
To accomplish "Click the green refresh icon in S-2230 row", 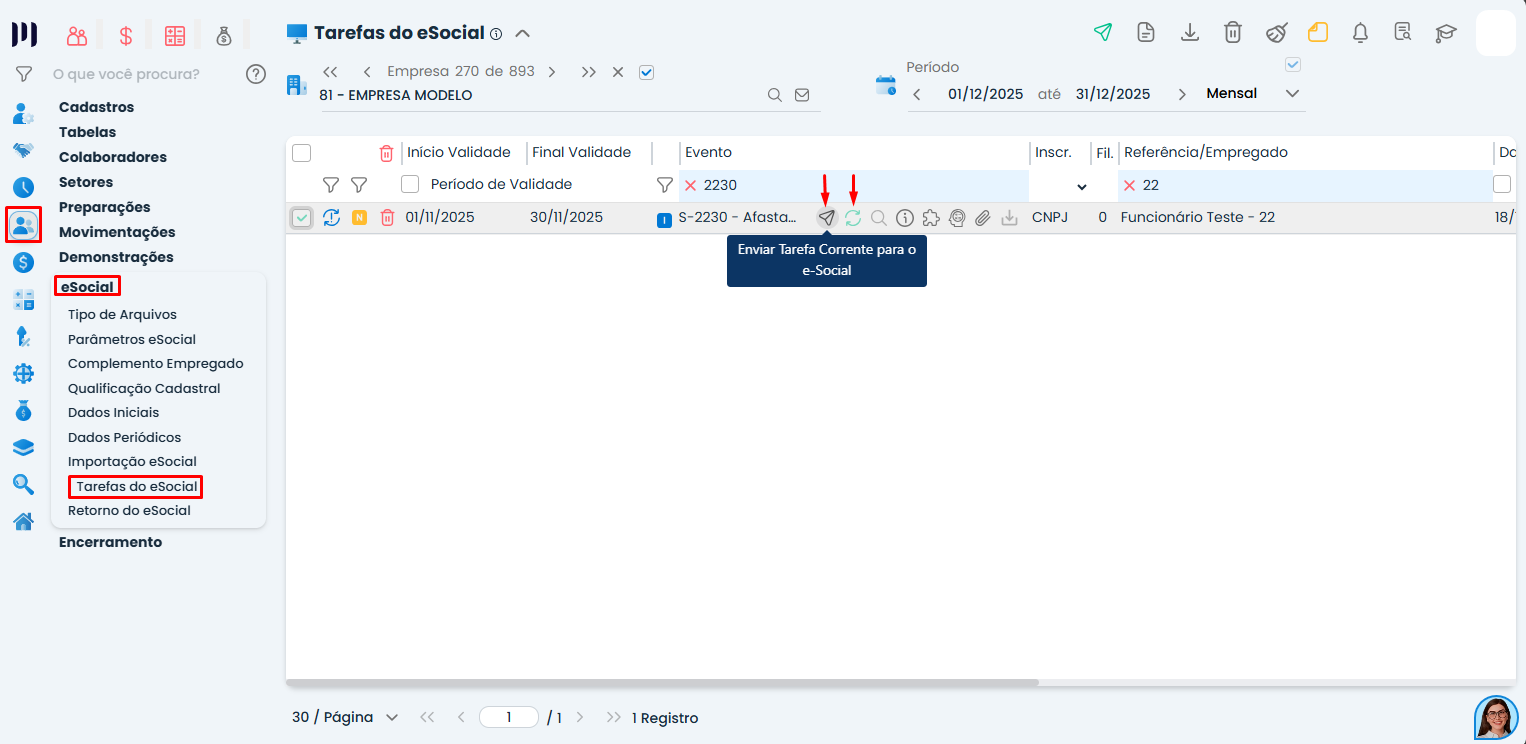I will (x=853, y=217).
